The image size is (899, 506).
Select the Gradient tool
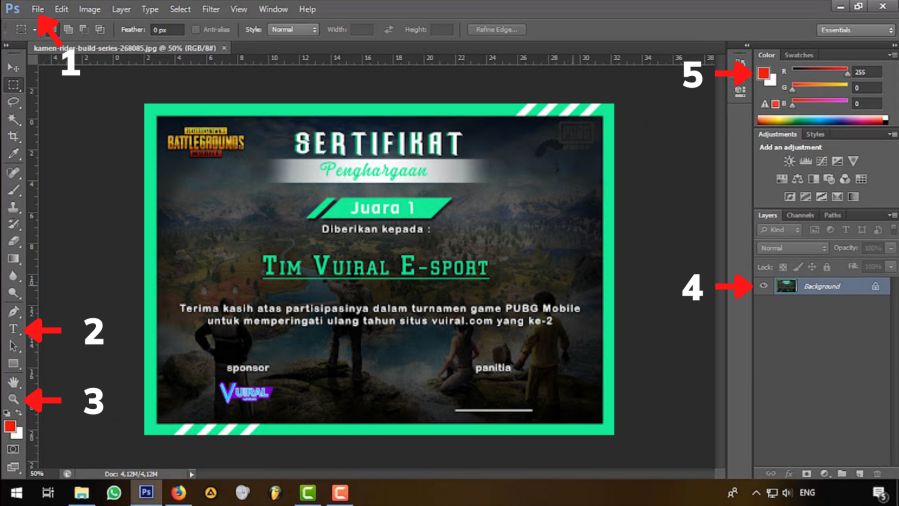(13, 258)
